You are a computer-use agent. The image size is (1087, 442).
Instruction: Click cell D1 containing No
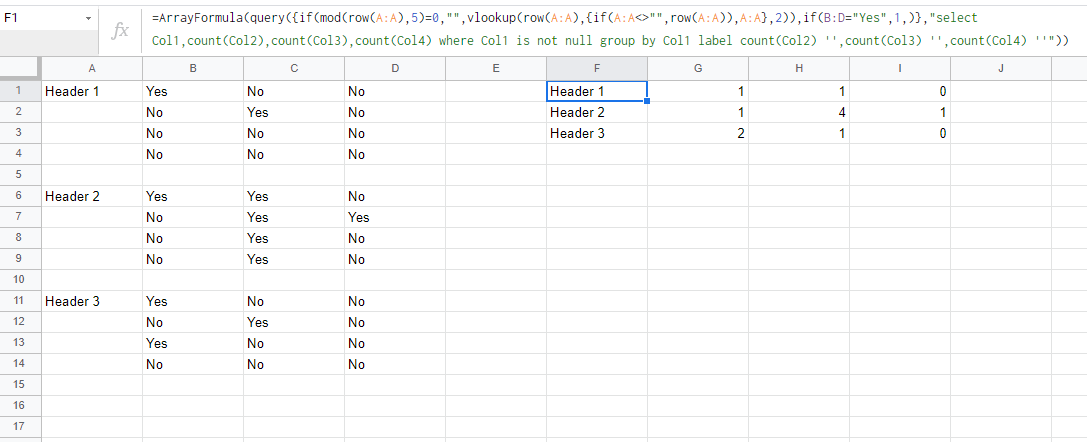coord(395,91)
